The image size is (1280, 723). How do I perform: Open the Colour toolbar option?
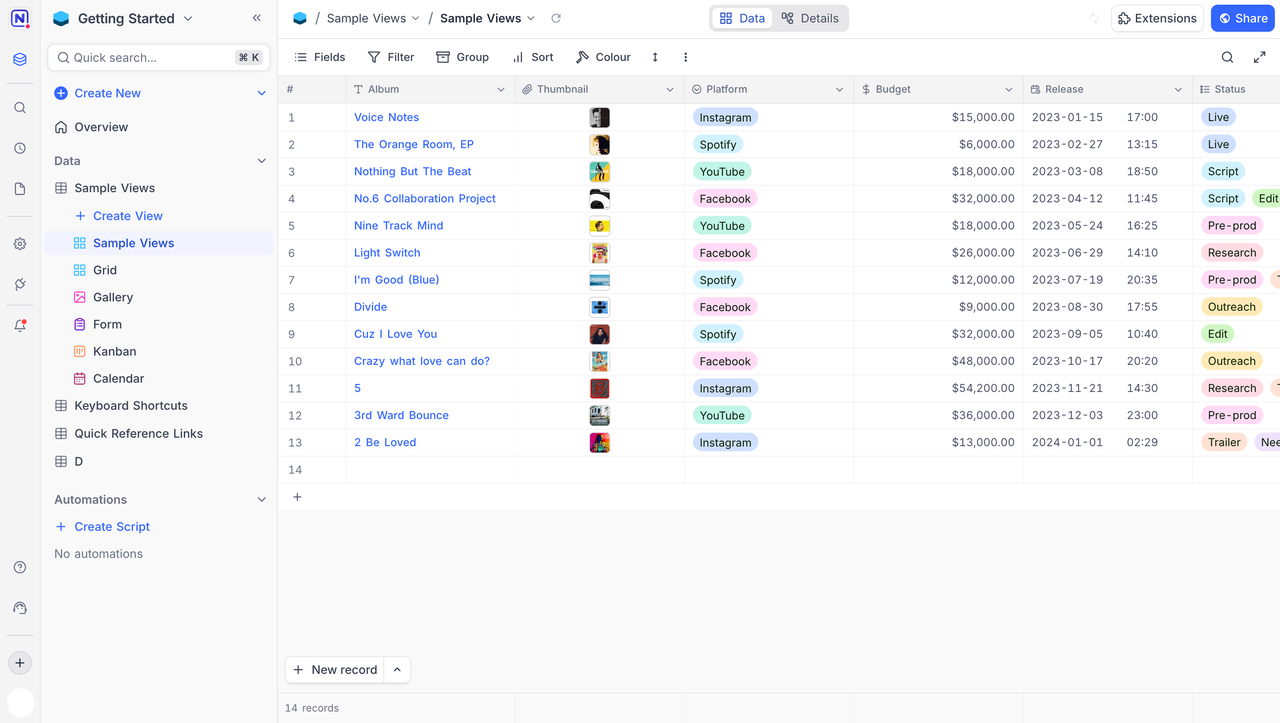click(x=603, y=57)
